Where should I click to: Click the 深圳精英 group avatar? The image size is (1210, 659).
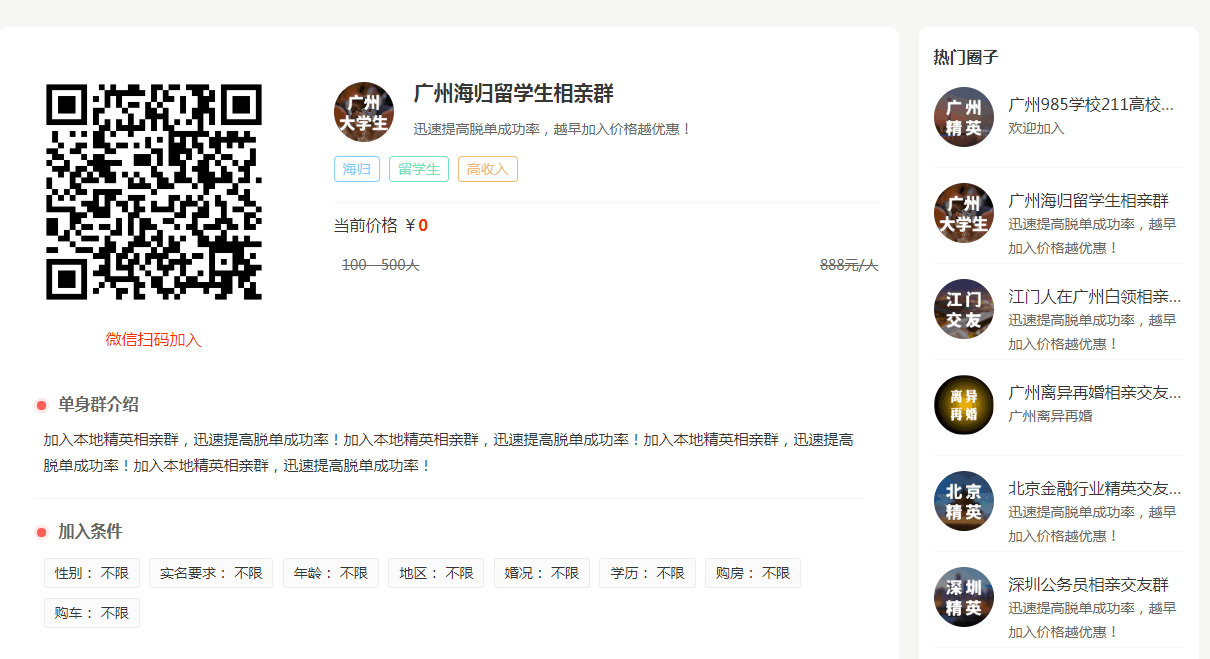tap(964, 597)
